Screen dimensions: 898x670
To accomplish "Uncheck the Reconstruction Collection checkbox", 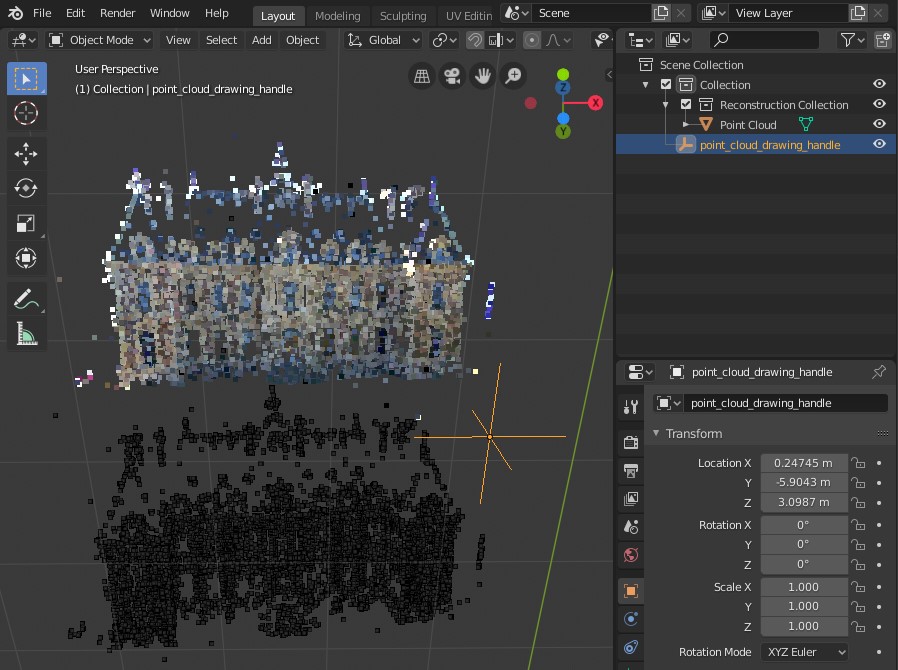I will (686, 104).
